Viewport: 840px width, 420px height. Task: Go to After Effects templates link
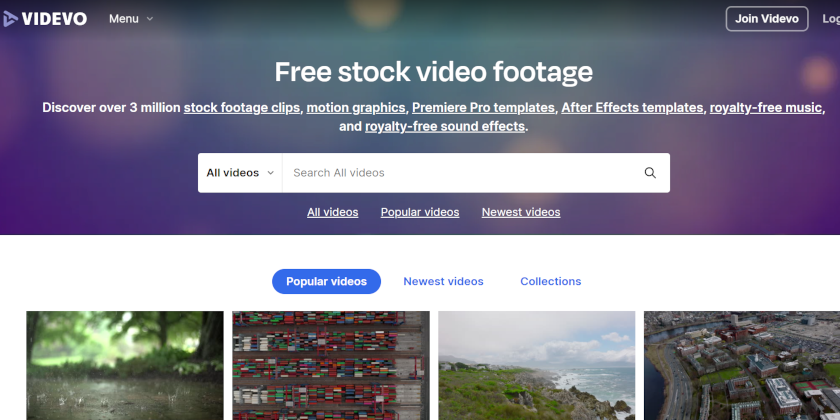632,108
